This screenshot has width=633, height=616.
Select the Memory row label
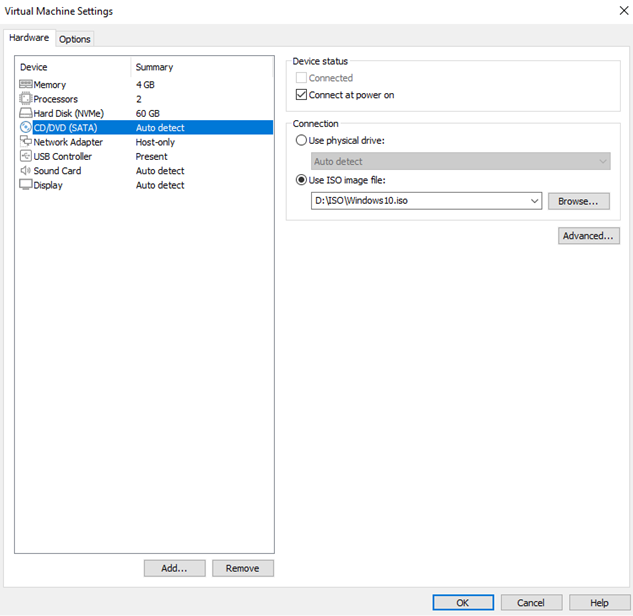pos(50,85)
